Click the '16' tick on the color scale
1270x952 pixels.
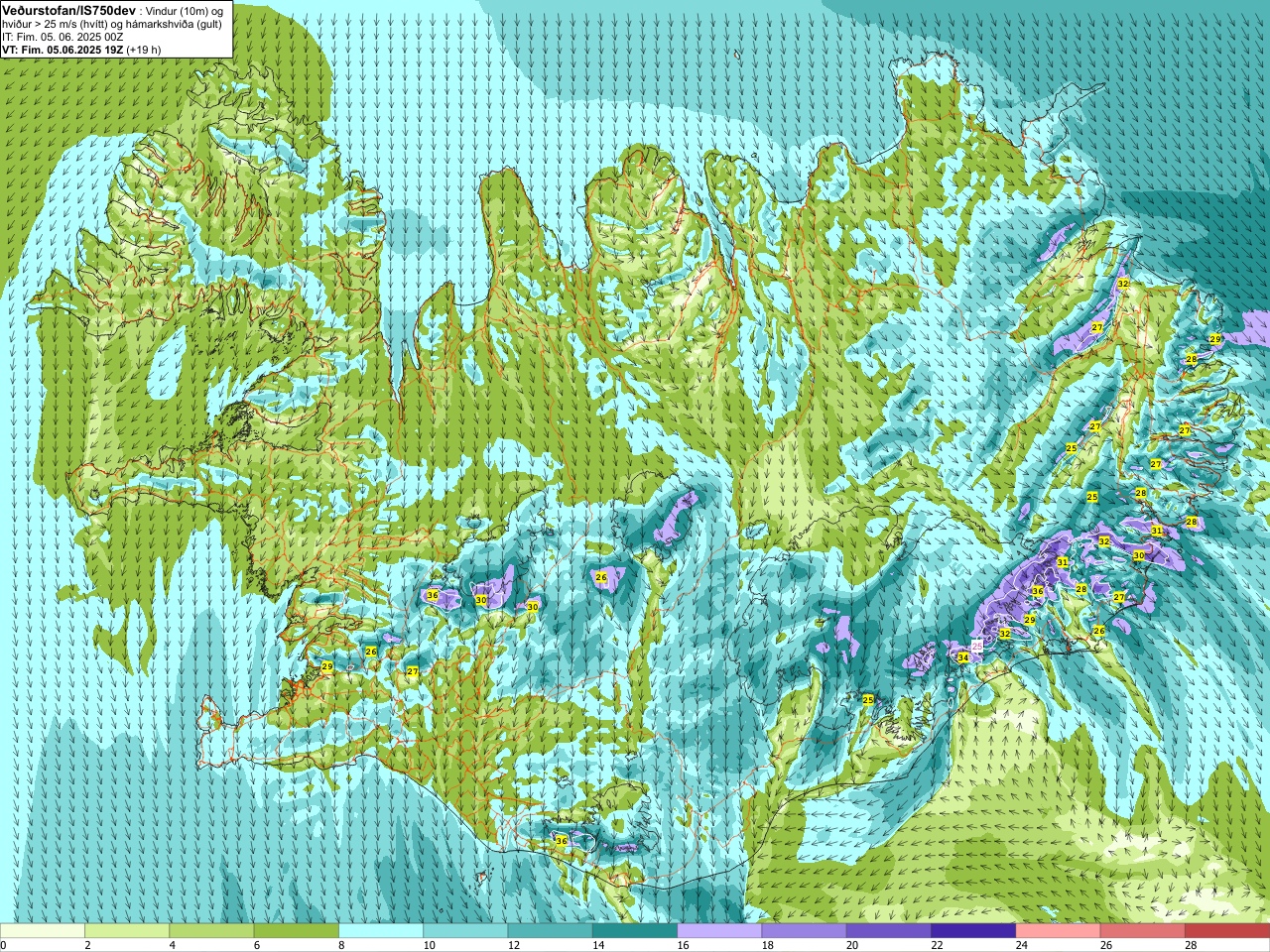pyautogui.click(x=684, y=945)
